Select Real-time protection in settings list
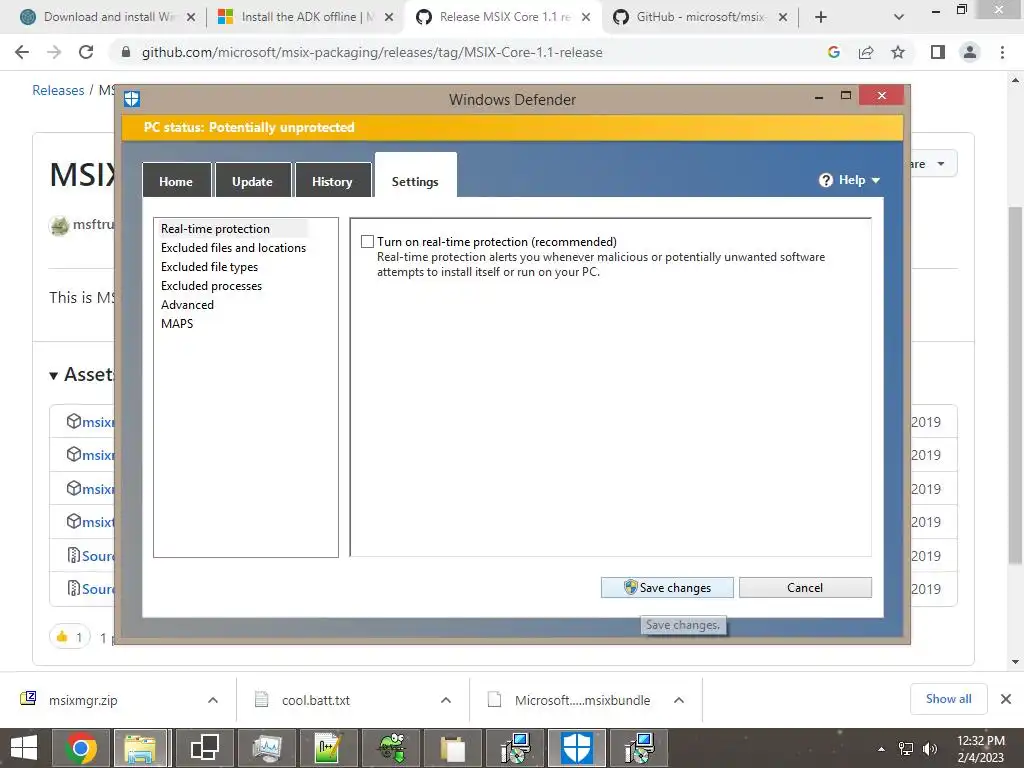The height and width of the screenshot is (768, 1024). (x=215, y=229)
